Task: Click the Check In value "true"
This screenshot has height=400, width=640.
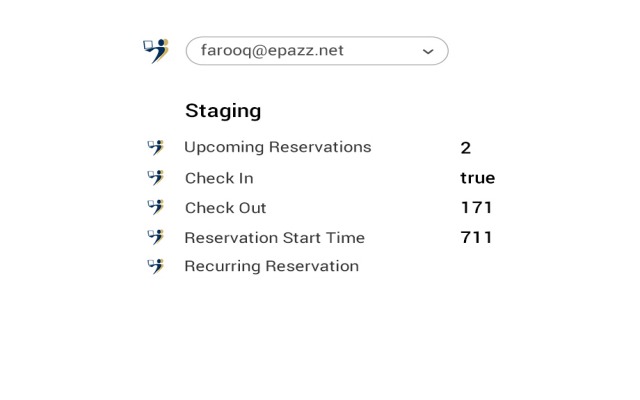Action: click(477, 178)
